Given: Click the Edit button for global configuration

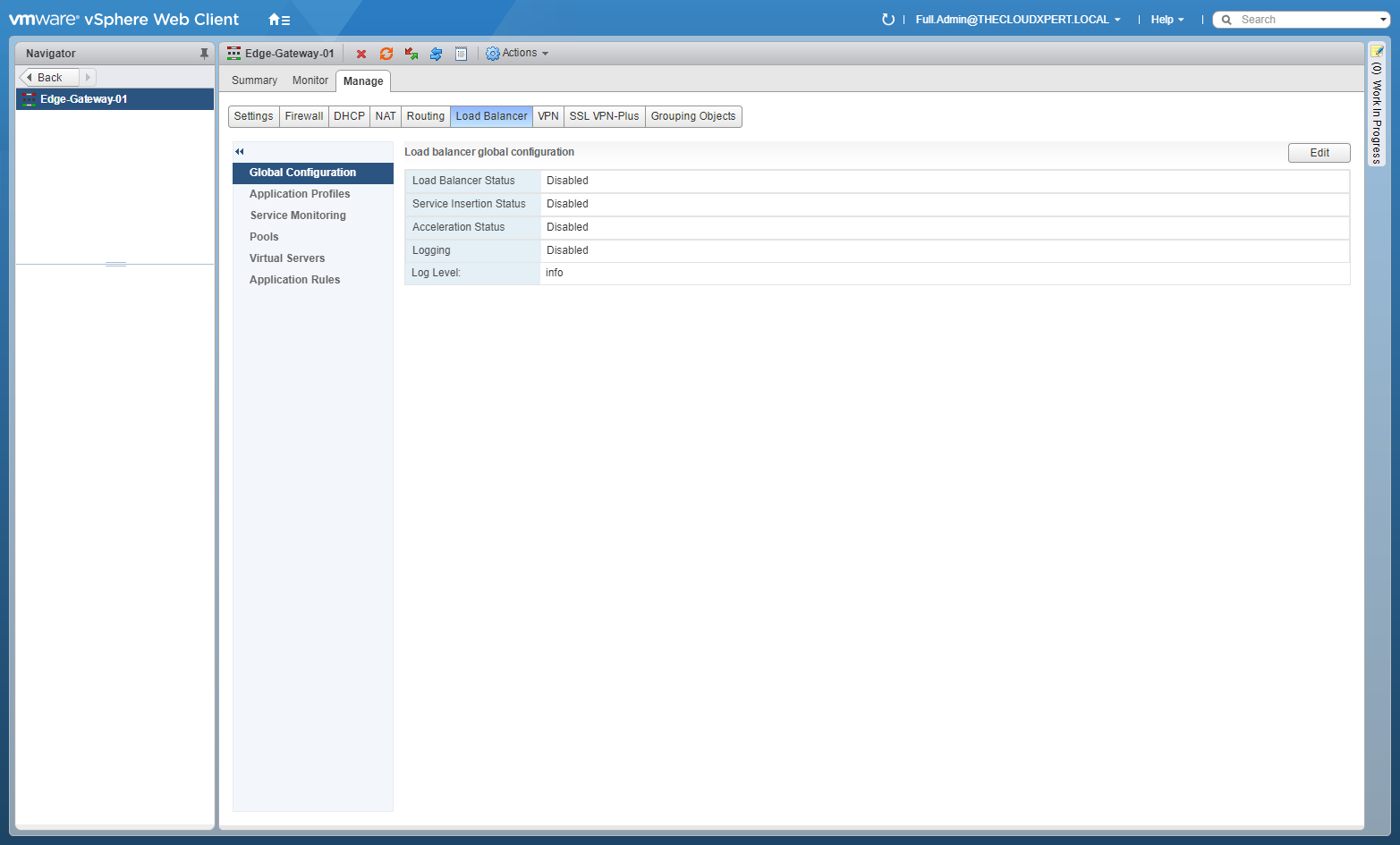Looking at the screenshot, I should [x=1319, y=153].
